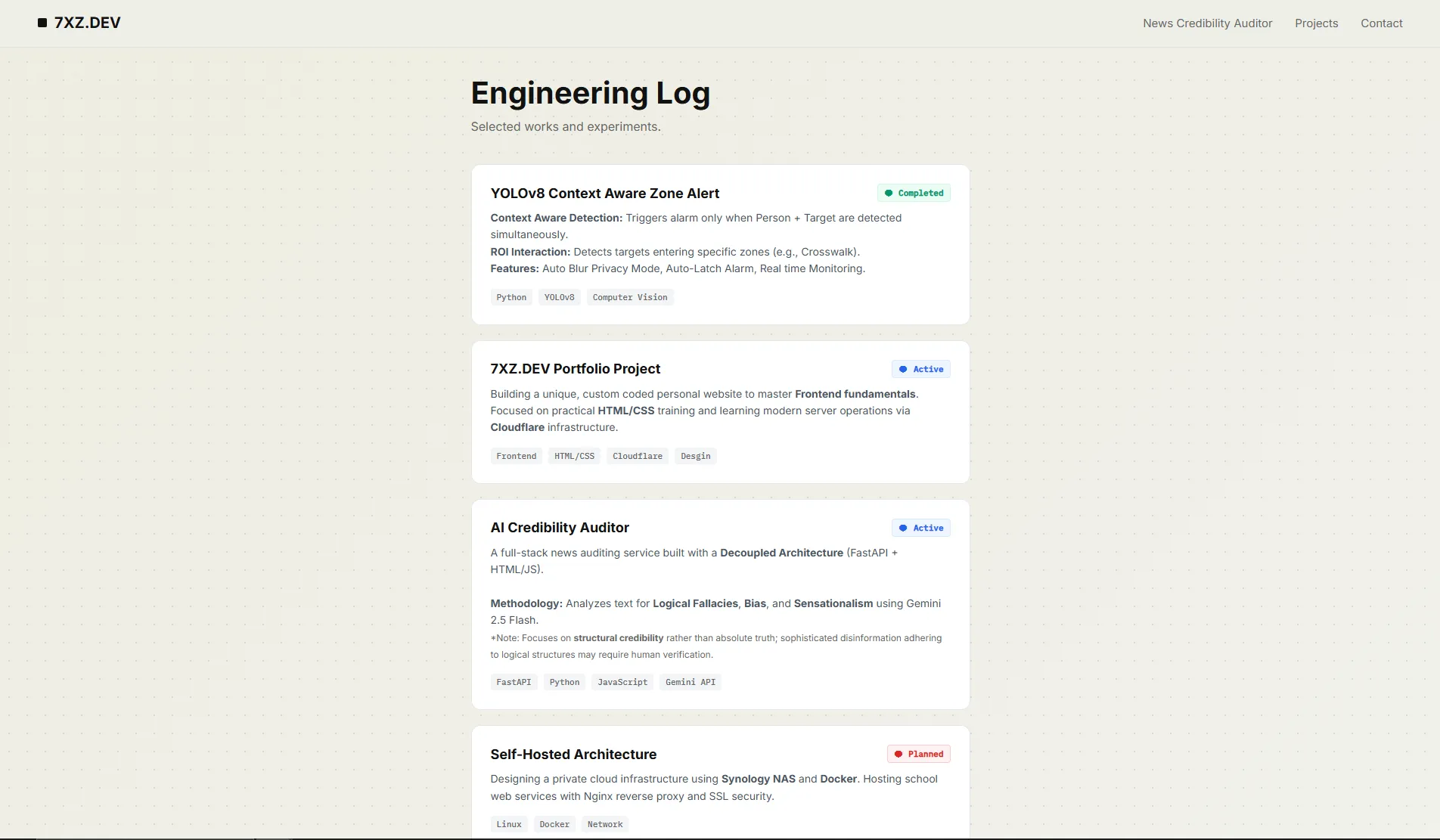Click the YOLOv8 tag chip
Viewport: 1440px width, 840px height.
point(559,297)
